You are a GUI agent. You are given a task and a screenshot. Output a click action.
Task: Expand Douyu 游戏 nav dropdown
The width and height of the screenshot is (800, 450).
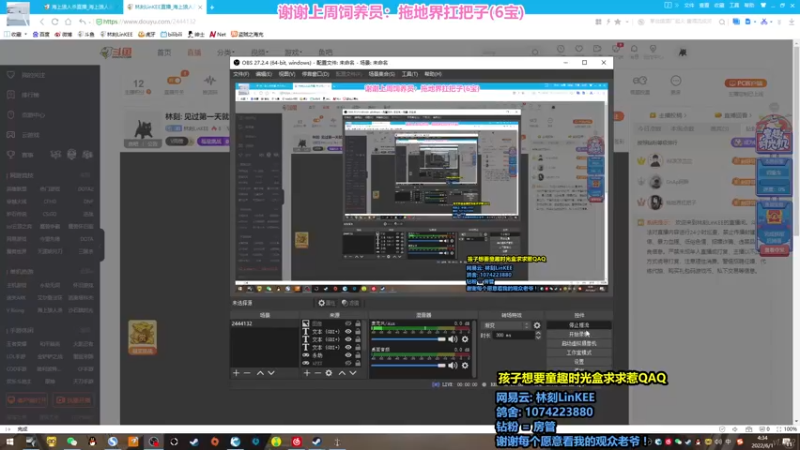coord(293,53)
